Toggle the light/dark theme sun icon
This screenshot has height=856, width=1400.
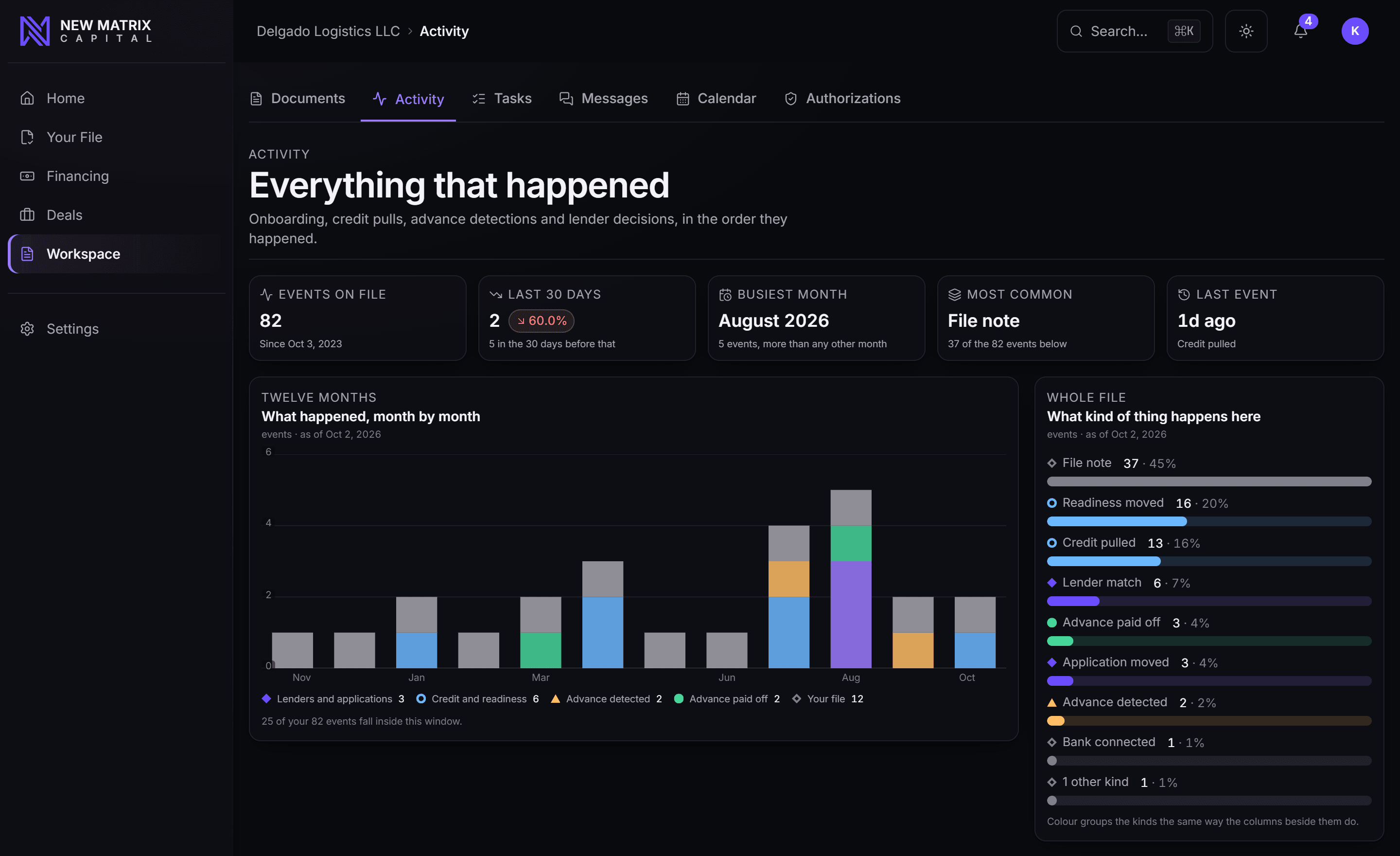1246,31
